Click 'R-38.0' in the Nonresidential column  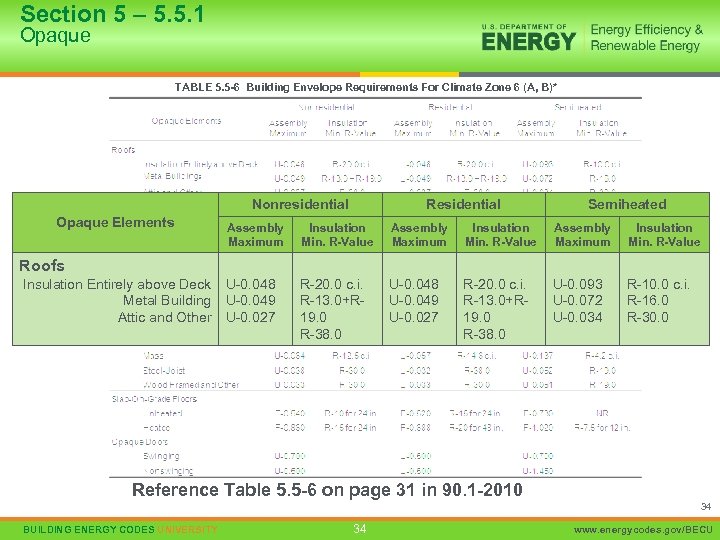[x=321, y=334]
